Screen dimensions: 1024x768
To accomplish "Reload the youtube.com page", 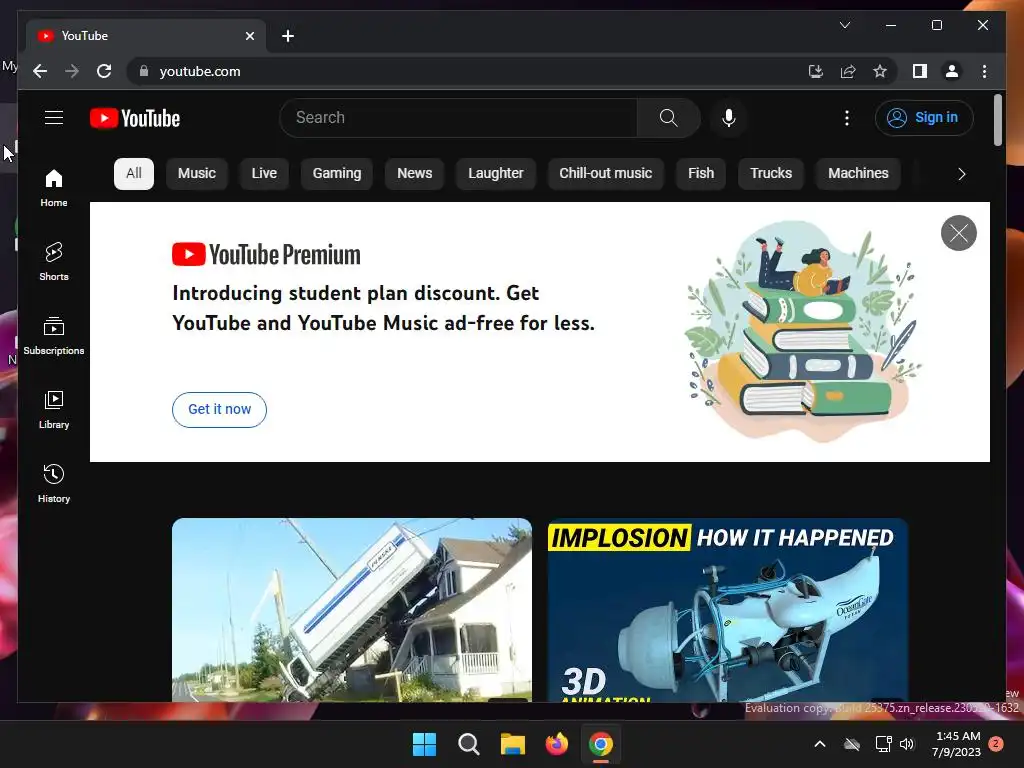I will [x=104, y=71].
